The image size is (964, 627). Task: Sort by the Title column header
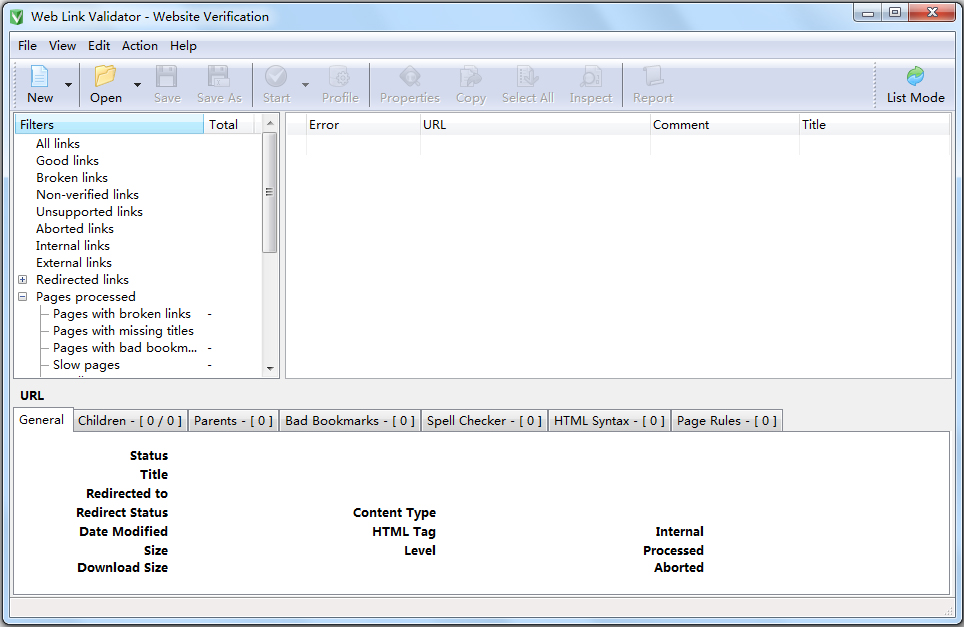[874, 125]
